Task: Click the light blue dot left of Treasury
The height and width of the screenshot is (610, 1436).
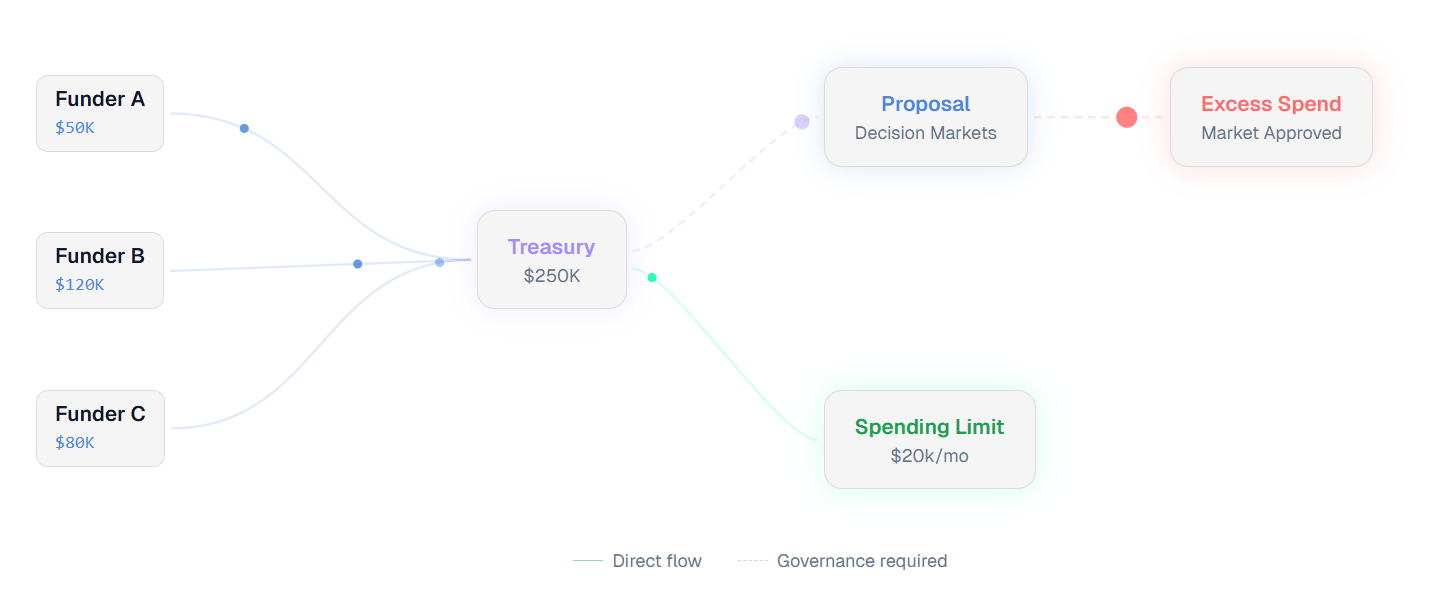Action: tap(439, 262)
